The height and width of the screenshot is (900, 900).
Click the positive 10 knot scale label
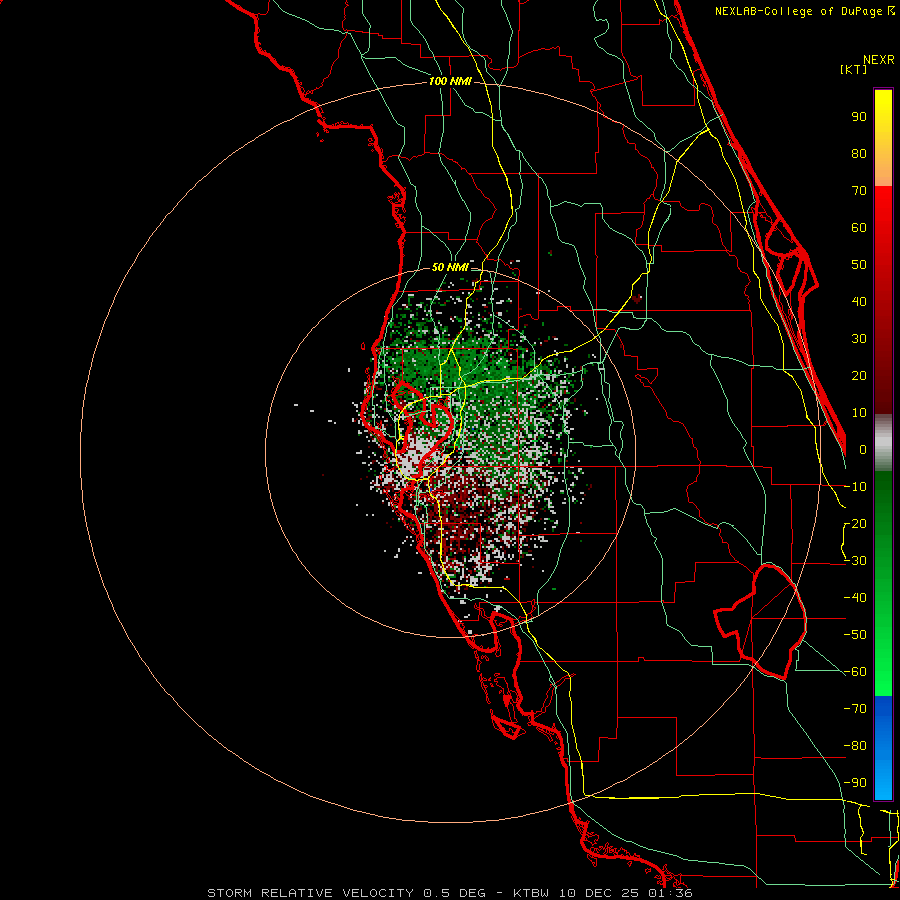859,413
